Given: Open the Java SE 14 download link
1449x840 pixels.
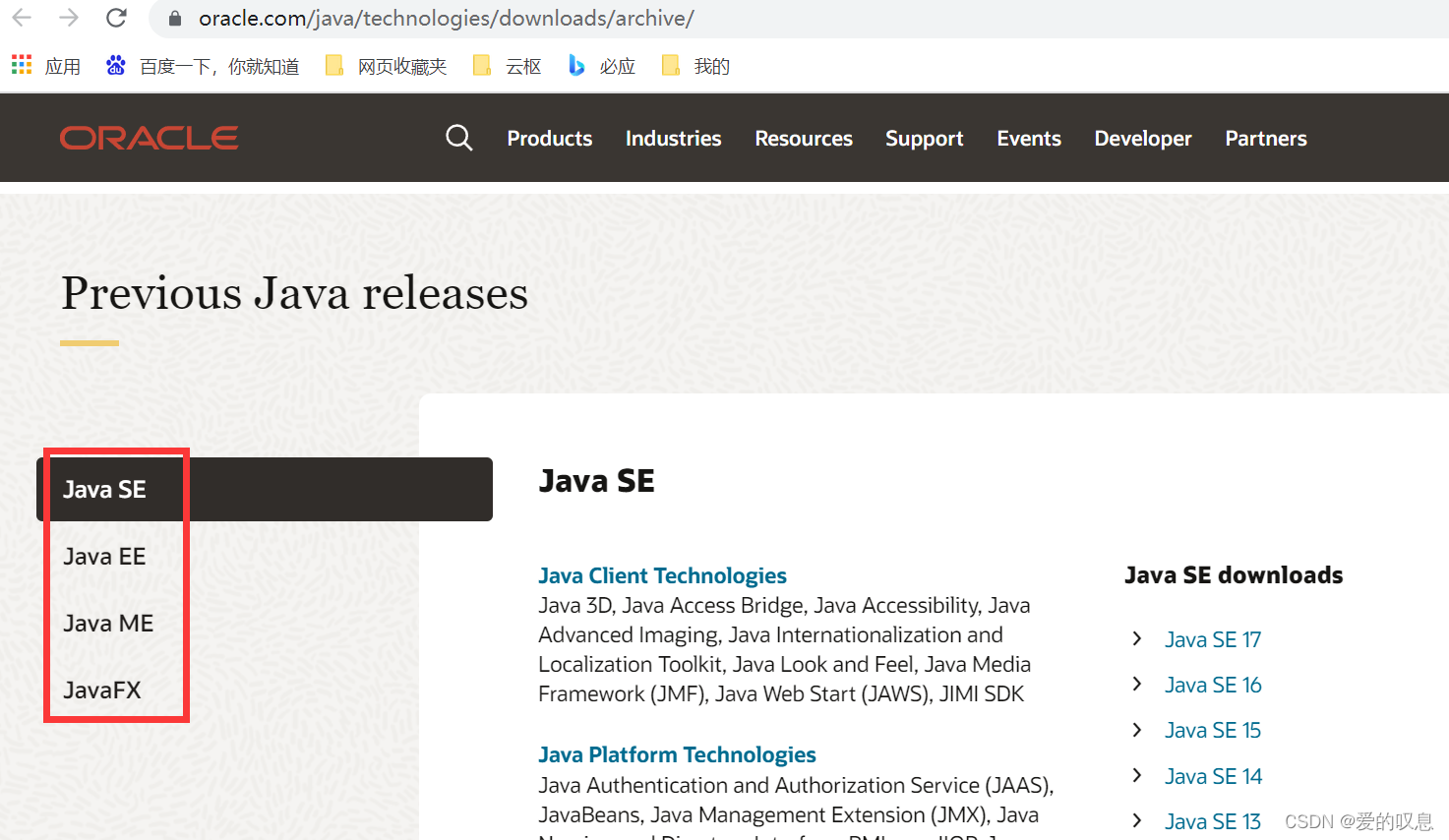Looking at the screenshot, I should coord(1213,777).
